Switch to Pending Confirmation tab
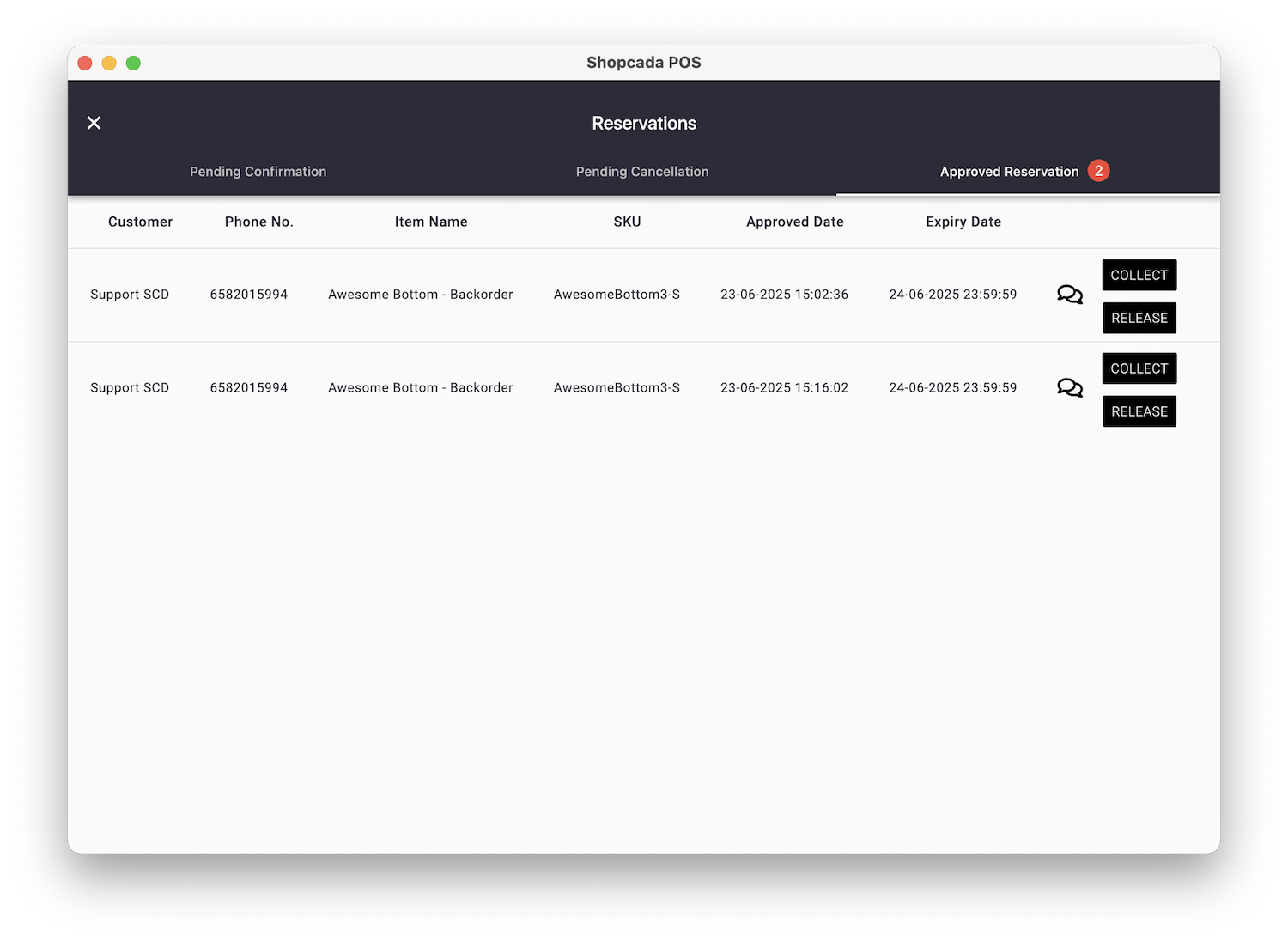Screen dimensions: 1288x943 coord(258,172)
